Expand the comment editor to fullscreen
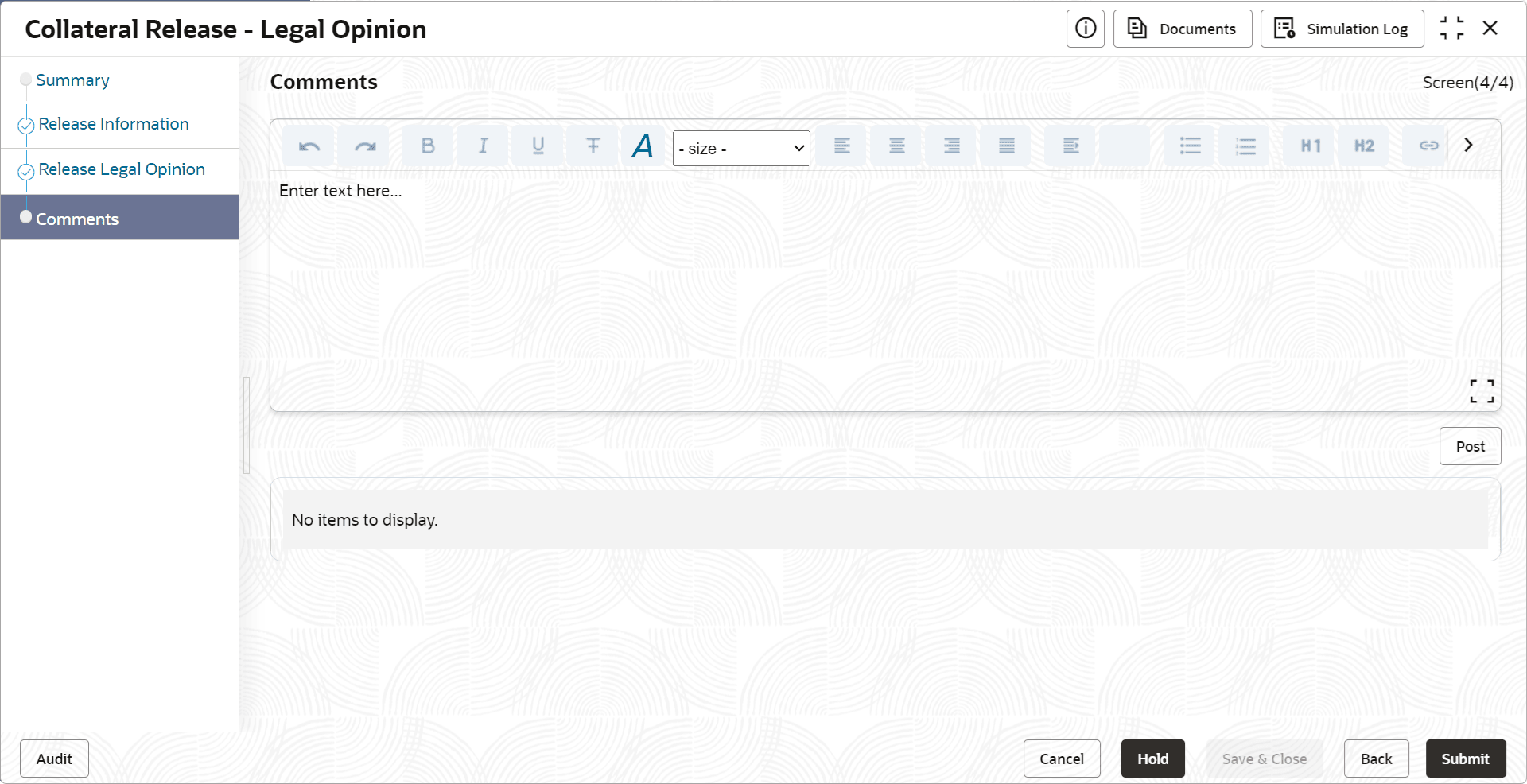 point(1482,390)
